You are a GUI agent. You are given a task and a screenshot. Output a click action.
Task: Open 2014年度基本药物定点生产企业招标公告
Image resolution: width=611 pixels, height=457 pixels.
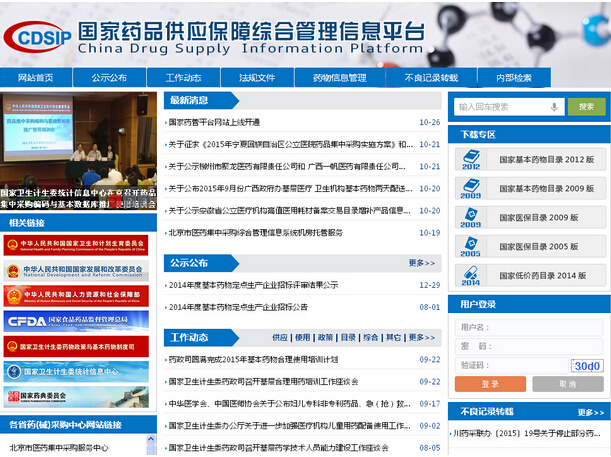(238, 307)
